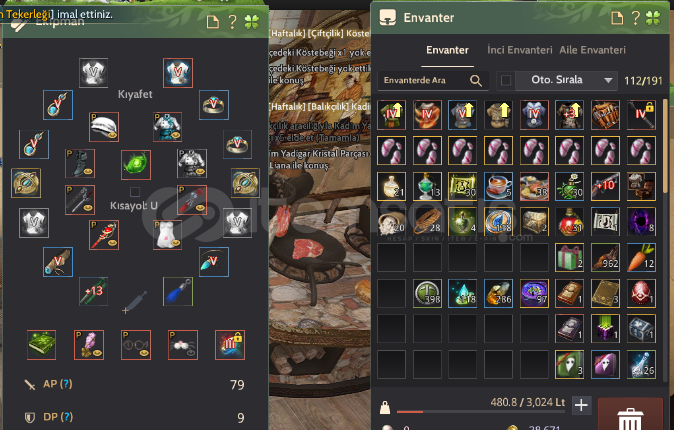This screenshot has height=430, width=674.
Task: Open the Aile Envanteri tab
Action: pyautogui.click(x=592, y=50)
